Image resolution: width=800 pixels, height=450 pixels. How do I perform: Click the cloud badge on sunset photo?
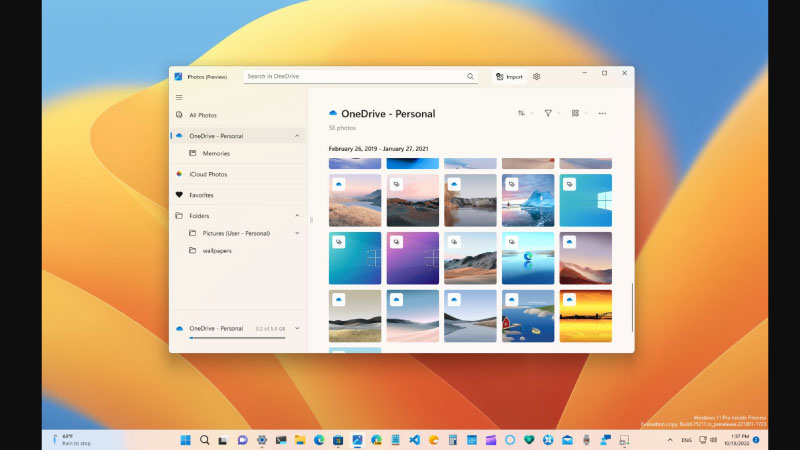(x=569, y=299)
